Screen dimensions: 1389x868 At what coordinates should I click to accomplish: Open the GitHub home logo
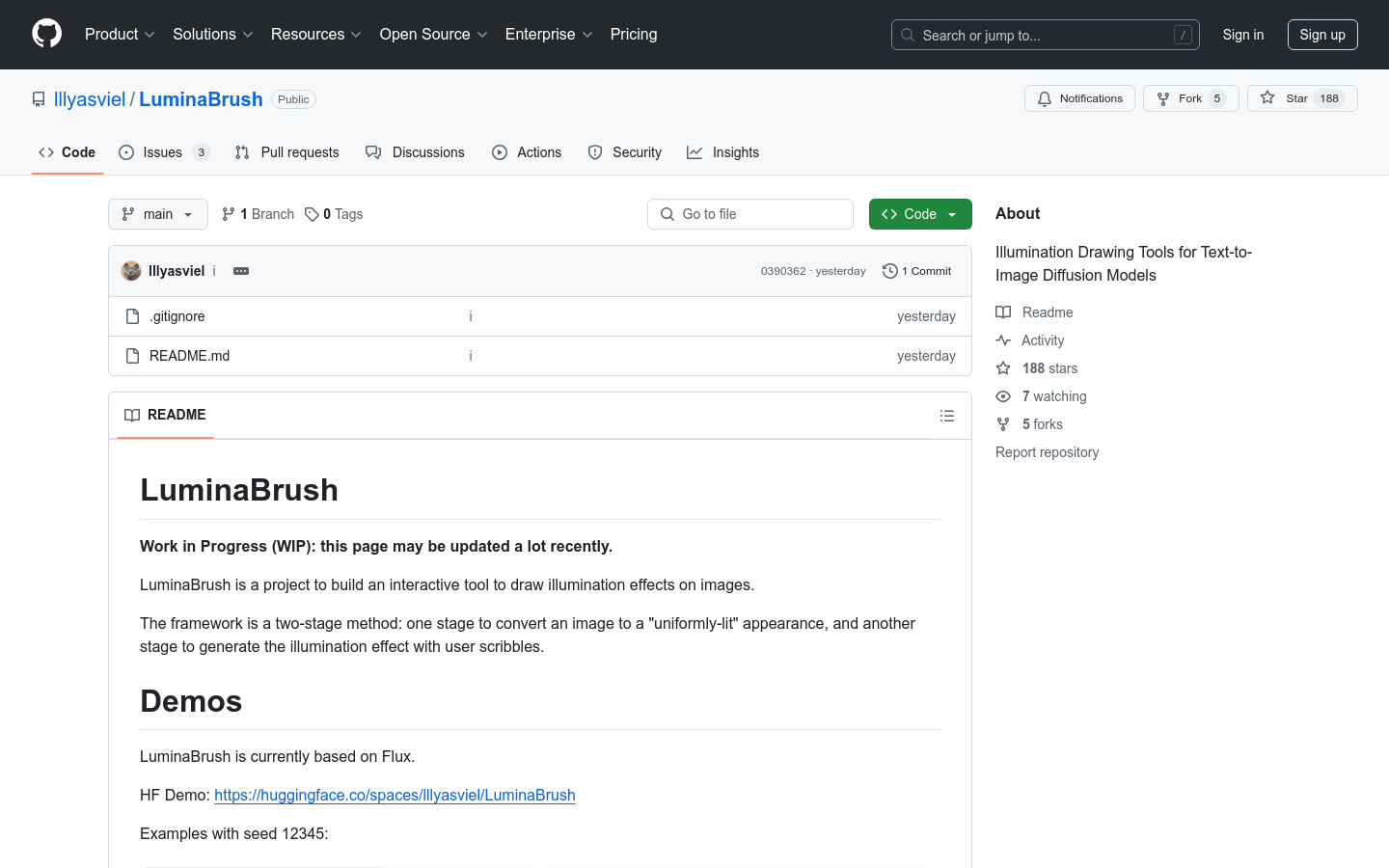pyautogui.click(x=46, y=34)
